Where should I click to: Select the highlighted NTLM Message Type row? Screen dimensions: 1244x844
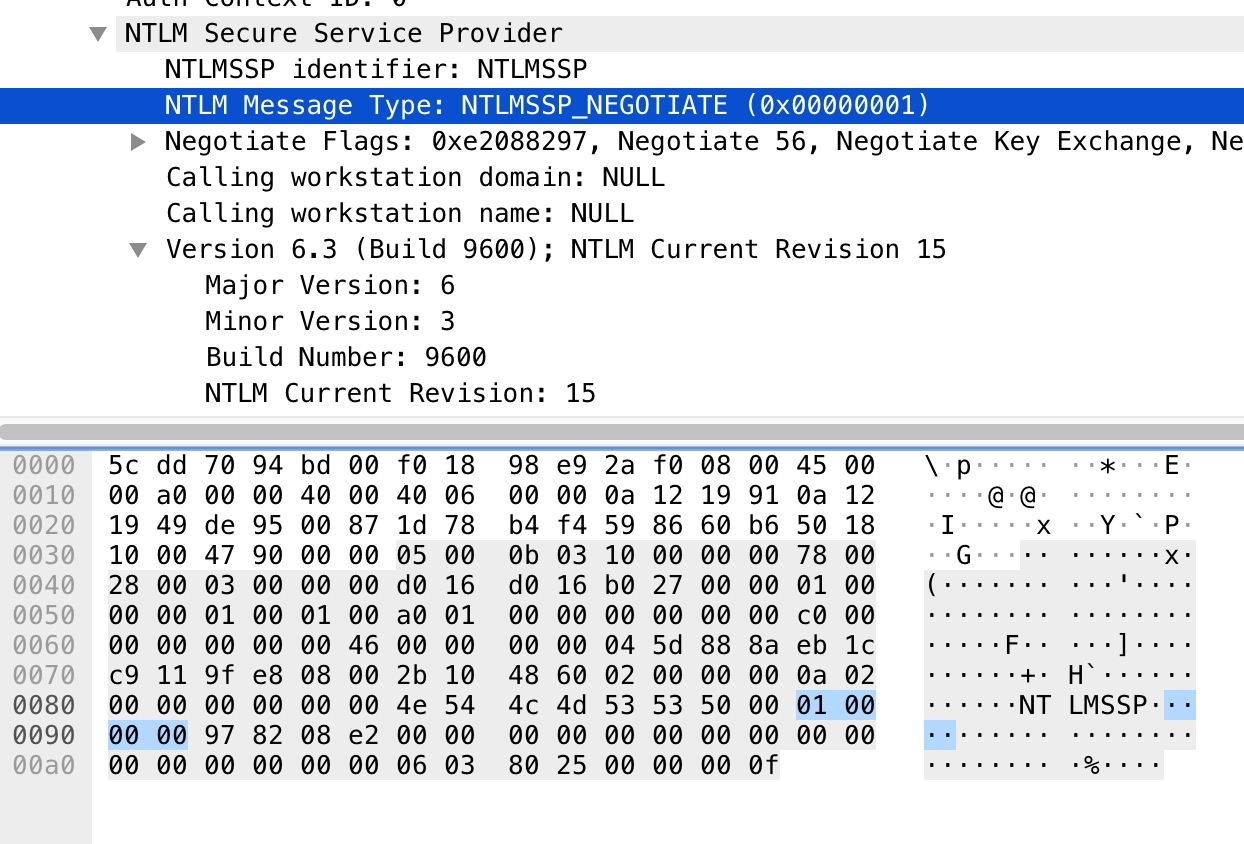pyautogui.click(x=547, y=106)
